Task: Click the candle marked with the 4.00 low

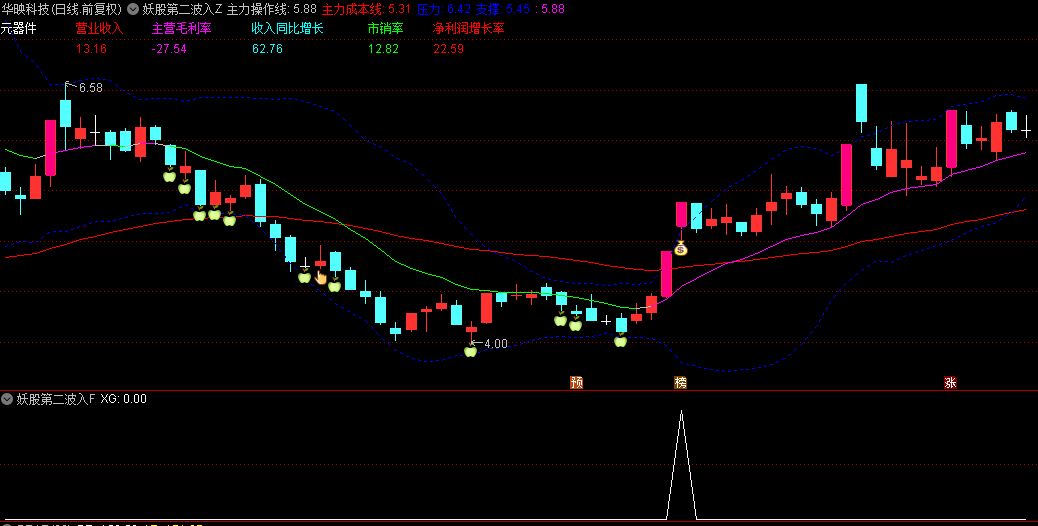Action: 471,329
